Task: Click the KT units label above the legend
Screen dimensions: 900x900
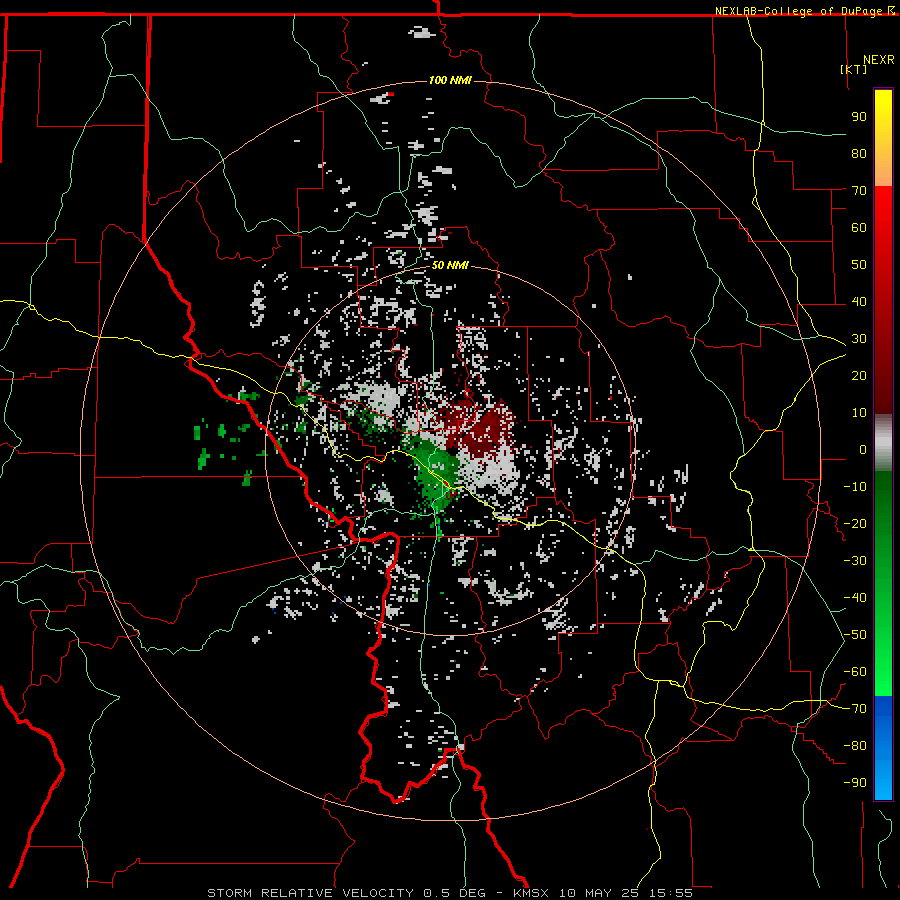Action: click(853, 69)
